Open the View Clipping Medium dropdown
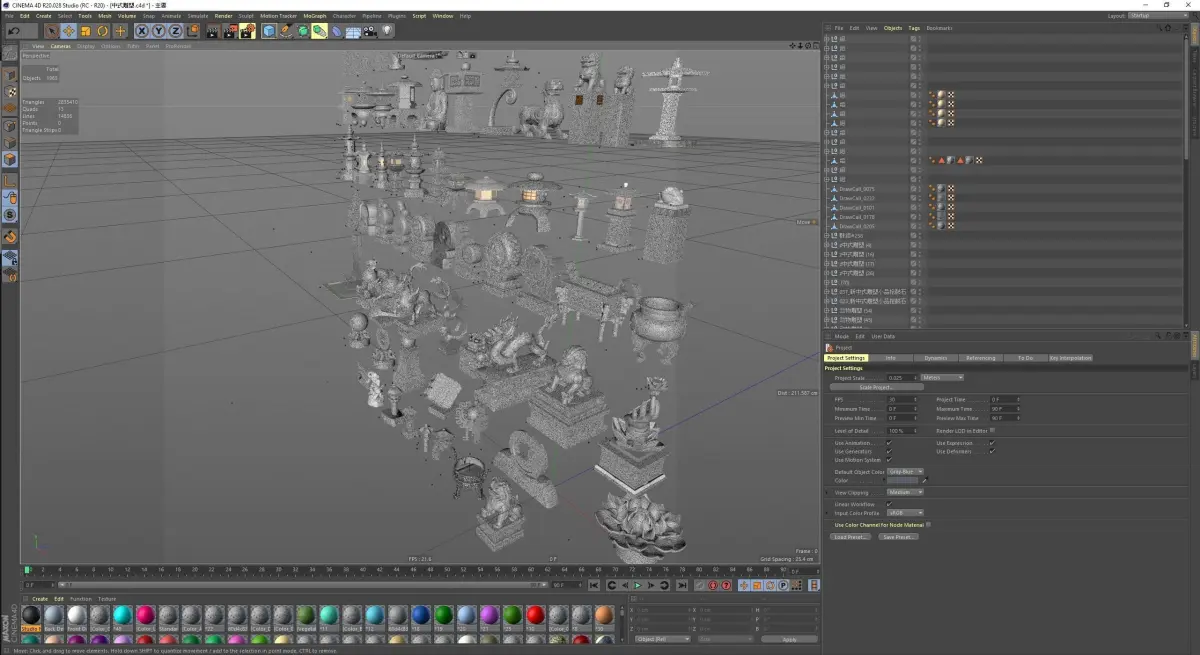Viewport: 1200px width, 655px height. point(905,492)
